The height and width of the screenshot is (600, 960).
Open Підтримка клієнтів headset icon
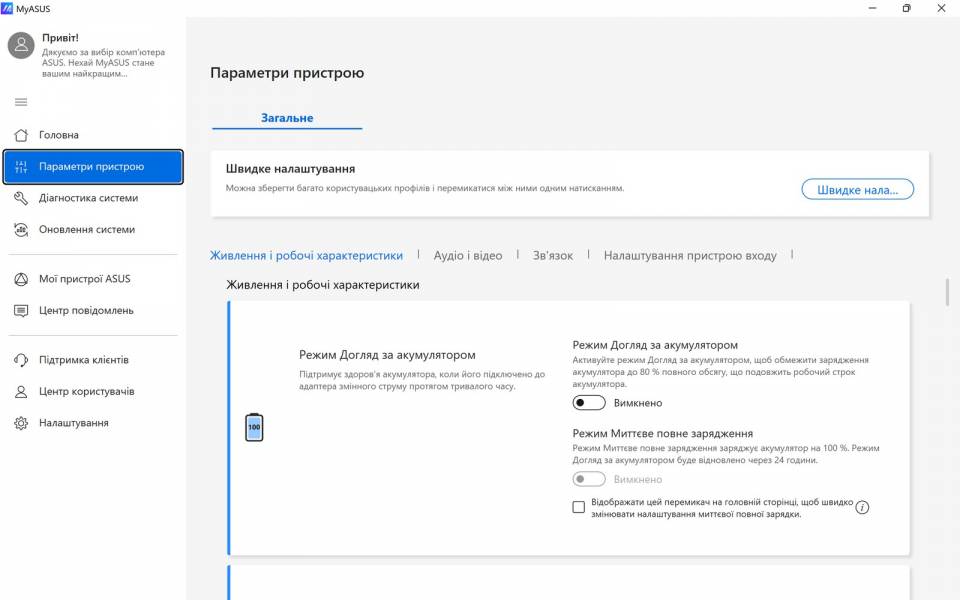point(21,360)
